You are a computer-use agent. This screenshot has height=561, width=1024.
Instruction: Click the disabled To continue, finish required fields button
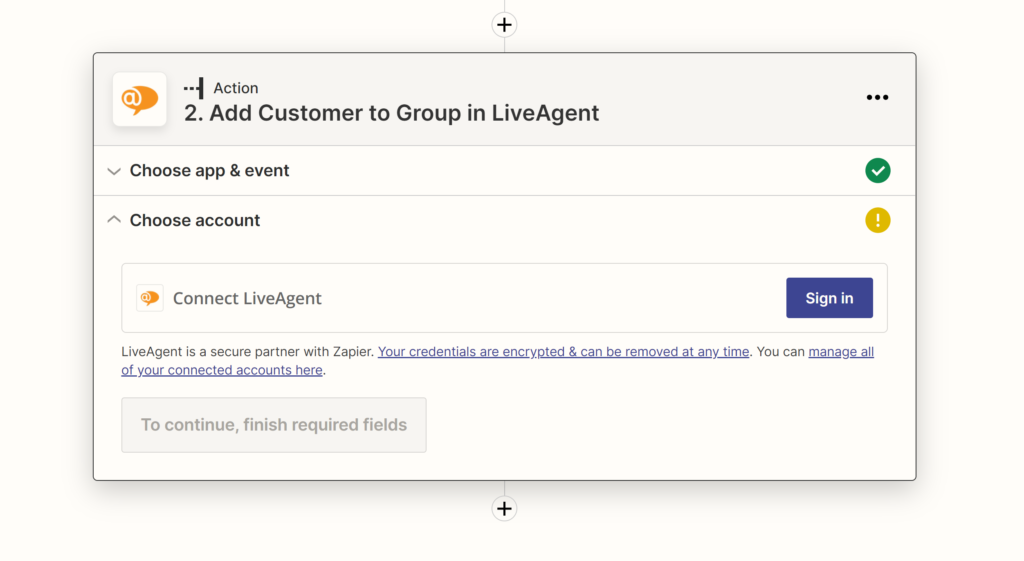click(x=274, y=425)
